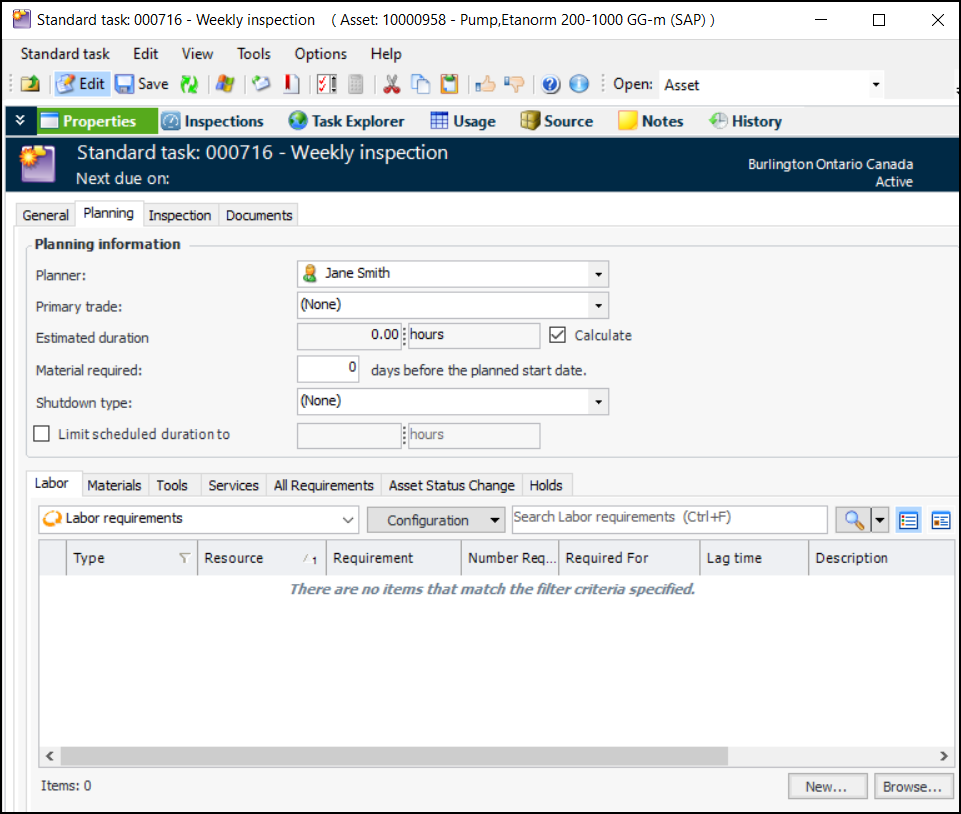This screenshot has width=961, height=814.
Task: Click the open folder toolbar icon
Action: [30, 84]
